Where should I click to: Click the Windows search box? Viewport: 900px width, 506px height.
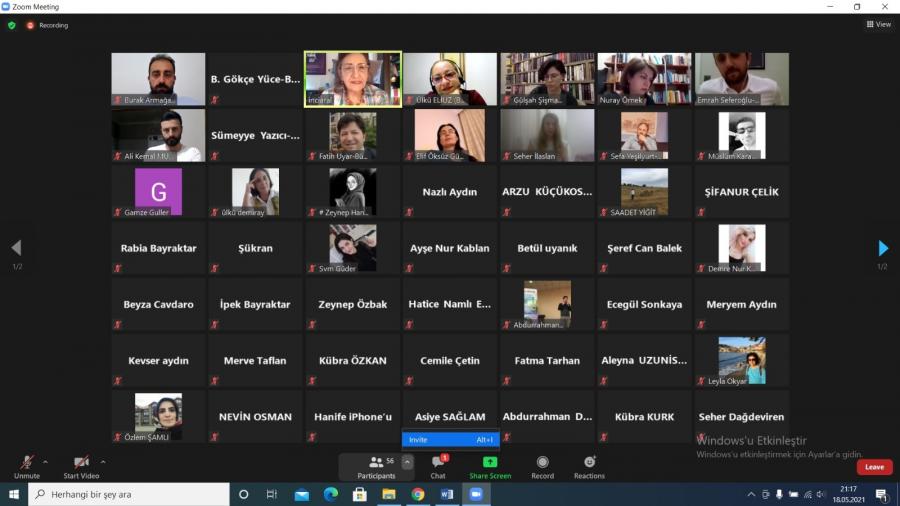(x=130, y=494)
